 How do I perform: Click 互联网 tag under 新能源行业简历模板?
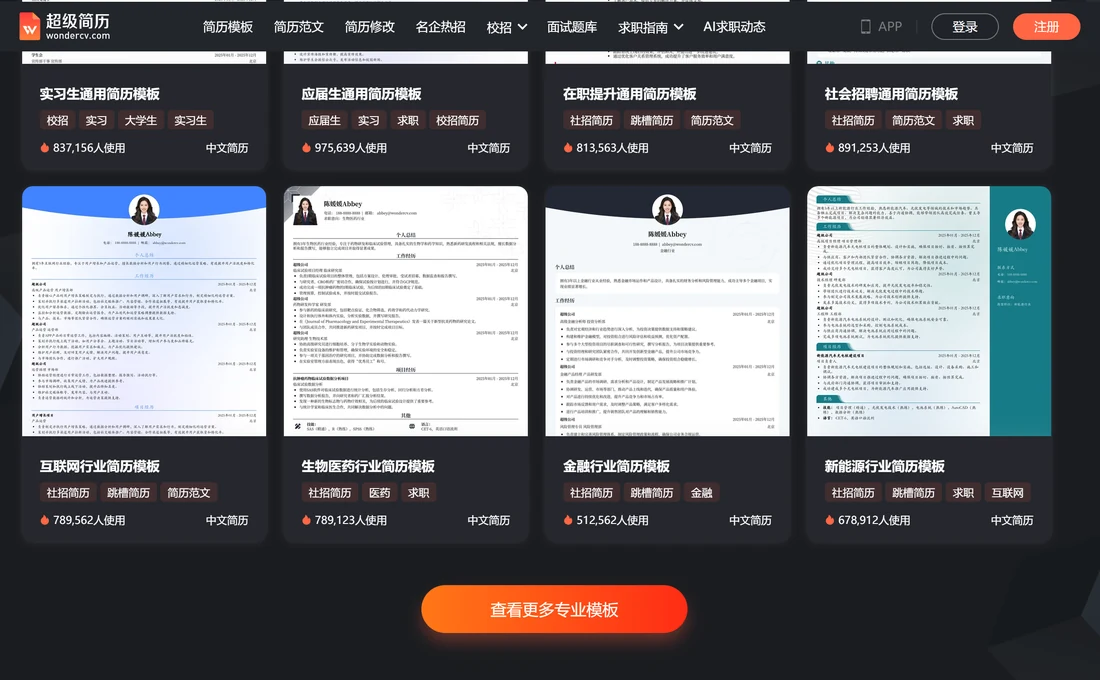click(1007, 493)
